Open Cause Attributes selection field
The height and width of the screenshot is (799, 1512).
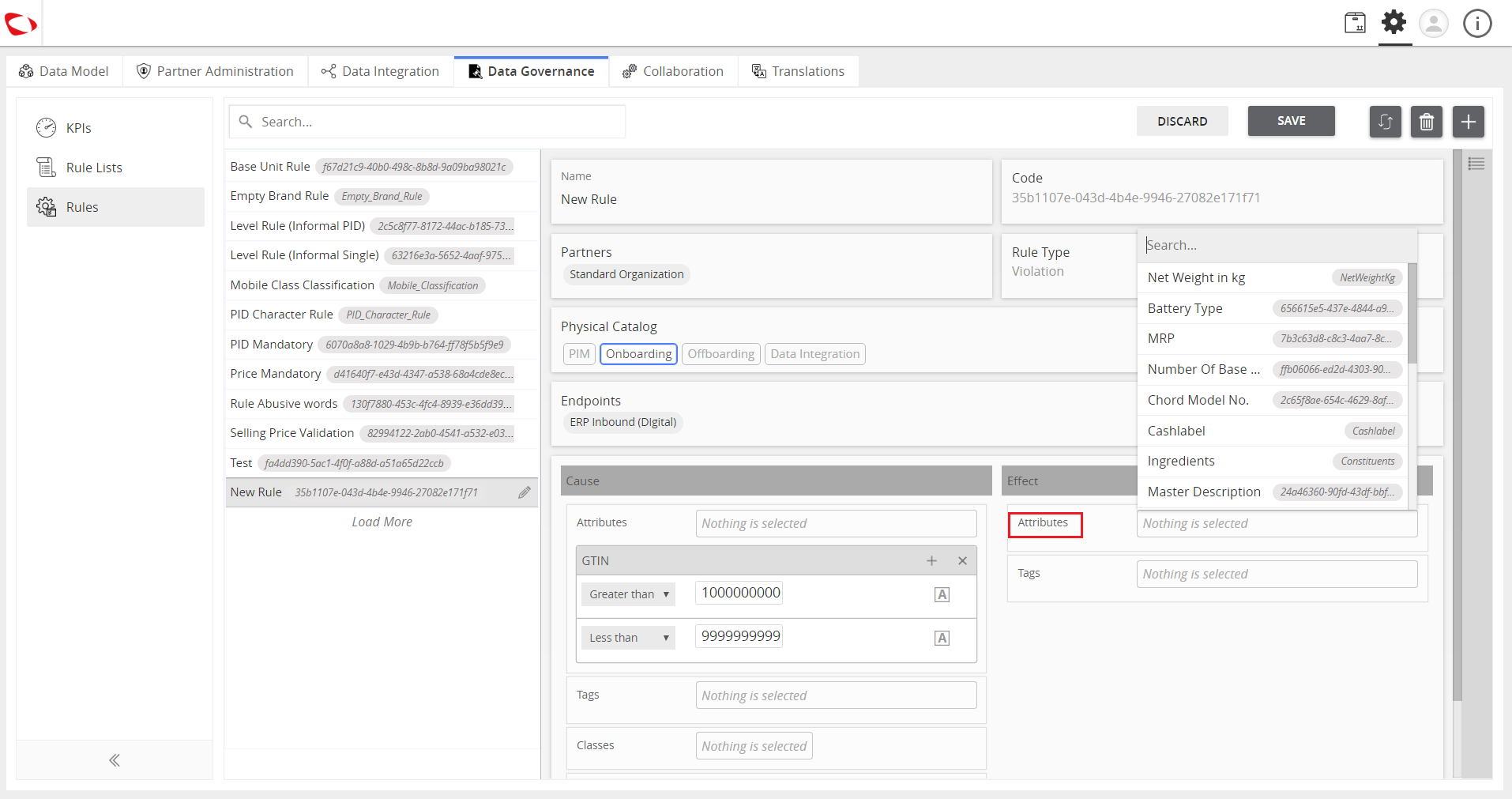tap(836, 523)
